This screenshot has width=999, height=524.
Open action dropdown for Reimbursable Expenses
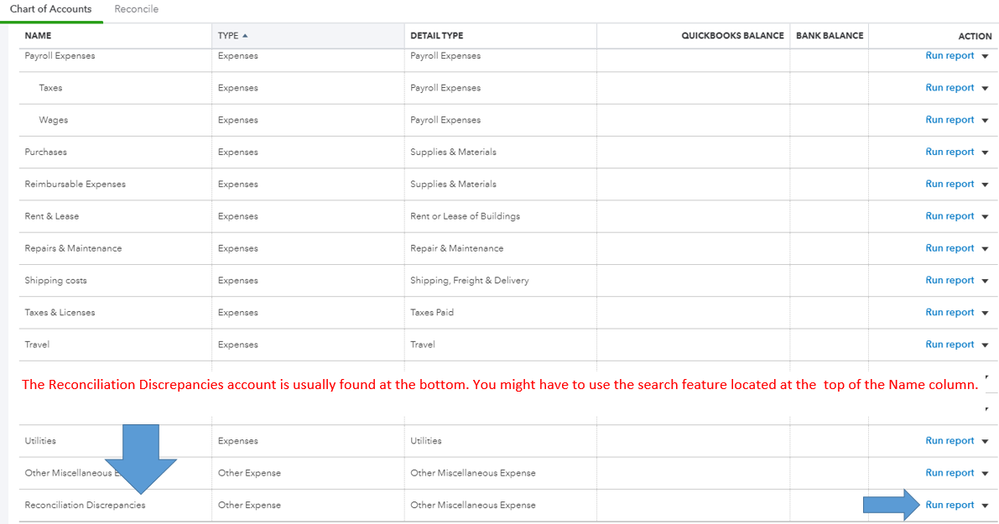click(985, 184)
